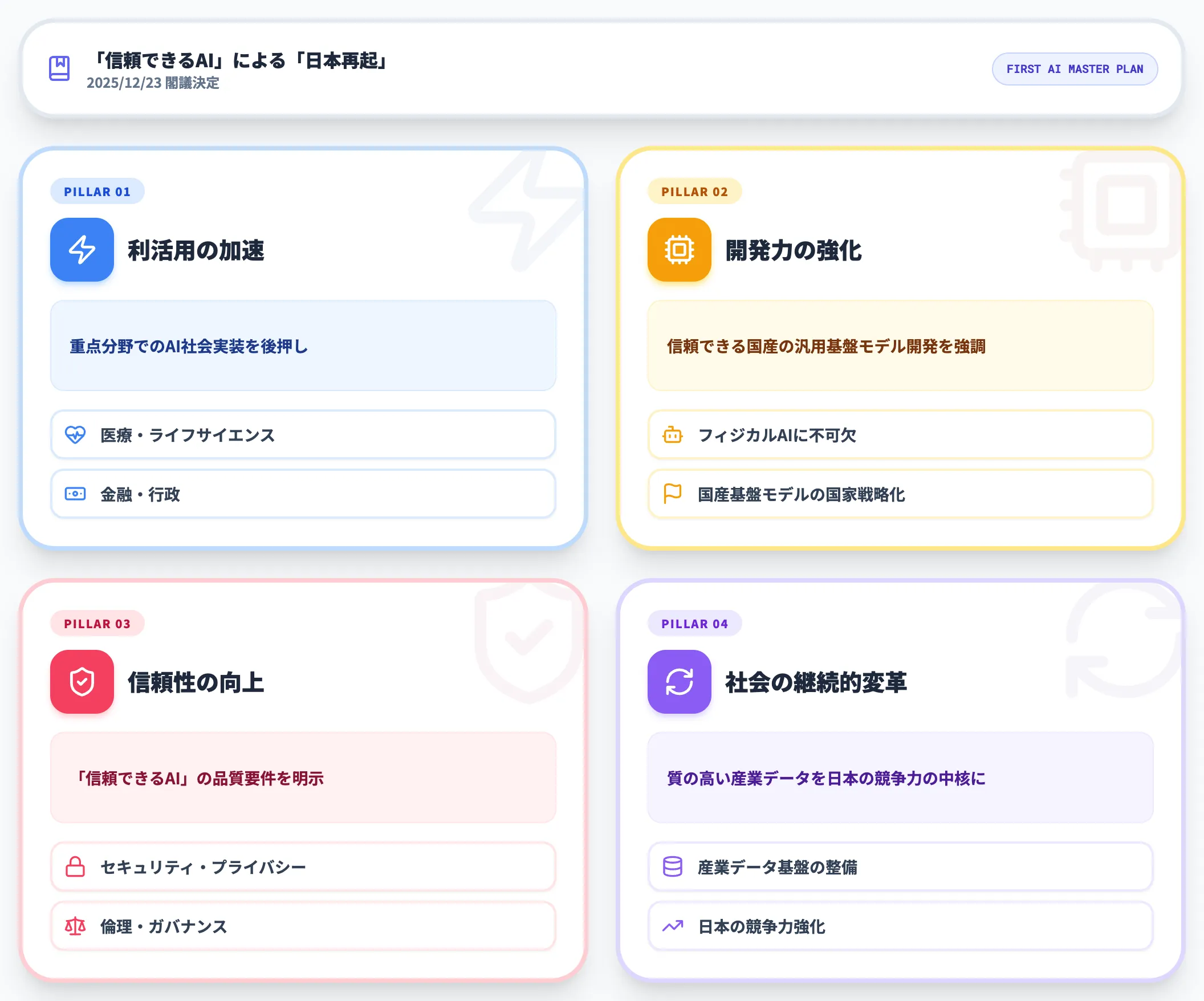Click the 2025/12/23 閣議決定 date text
1204x1001 pixels.
(153, 83)
